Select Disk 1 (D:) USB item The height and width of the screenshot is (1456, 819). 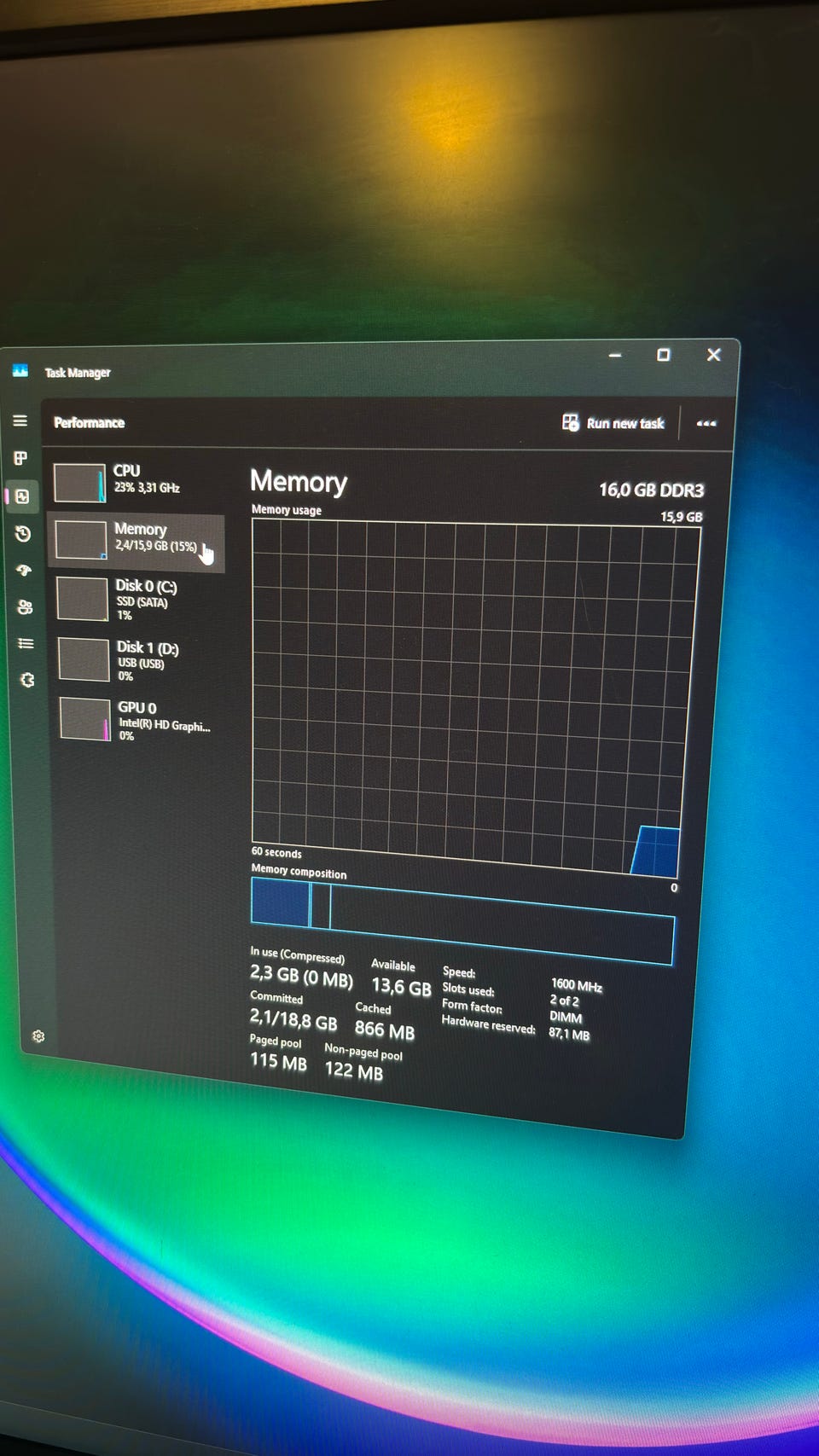tap(139, 660)
